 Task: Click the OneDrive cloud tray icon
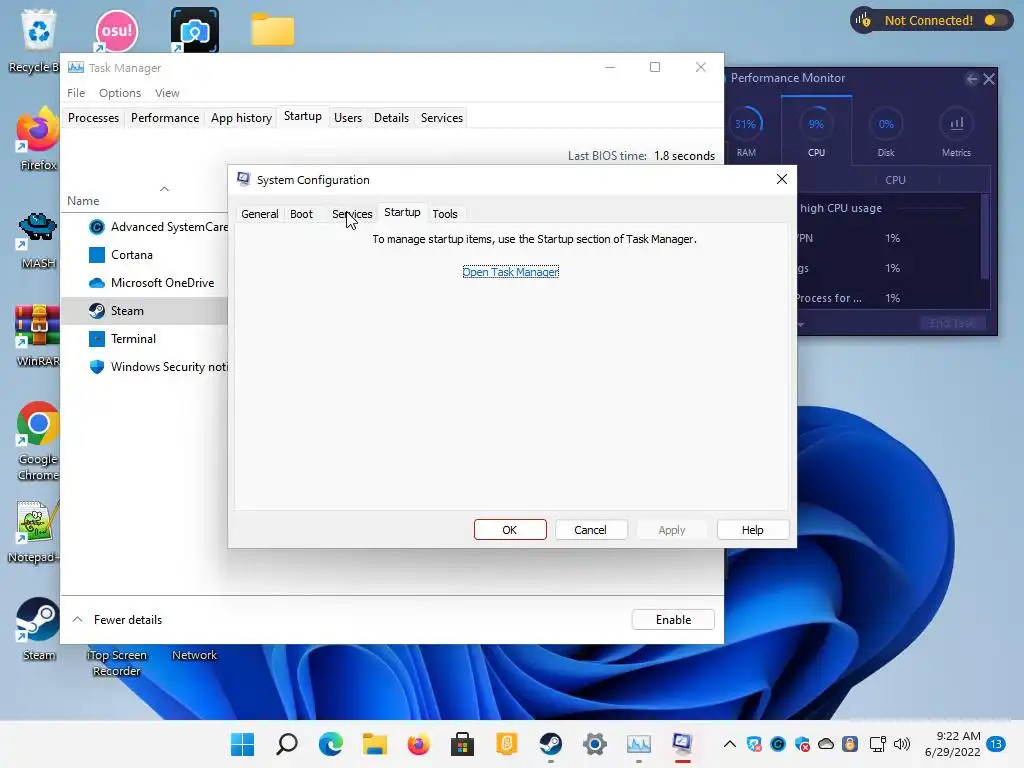(x=826, y=744)
